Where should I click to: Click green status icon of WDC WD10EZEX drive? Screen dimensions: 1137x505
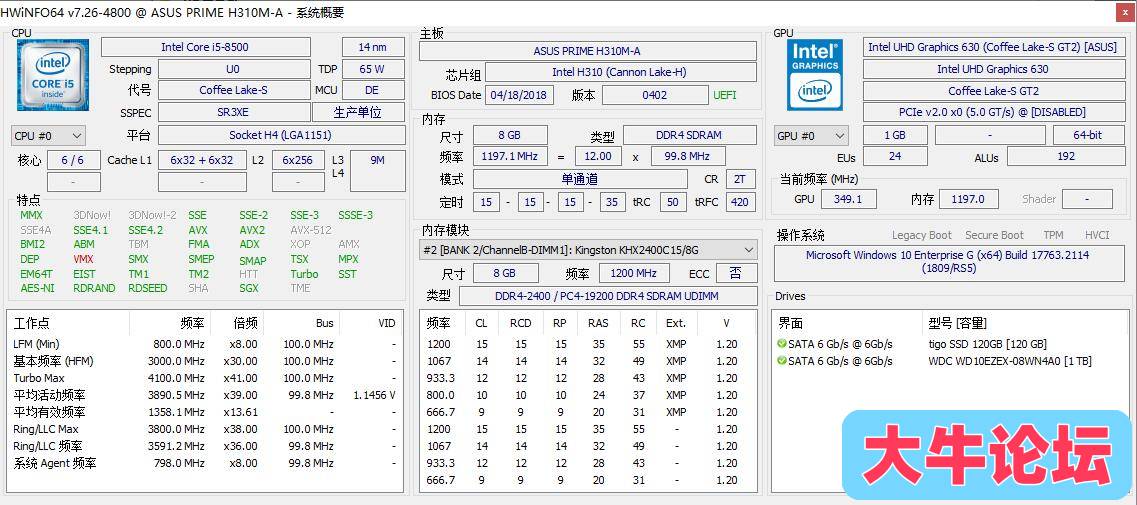(x=781, y=361)
